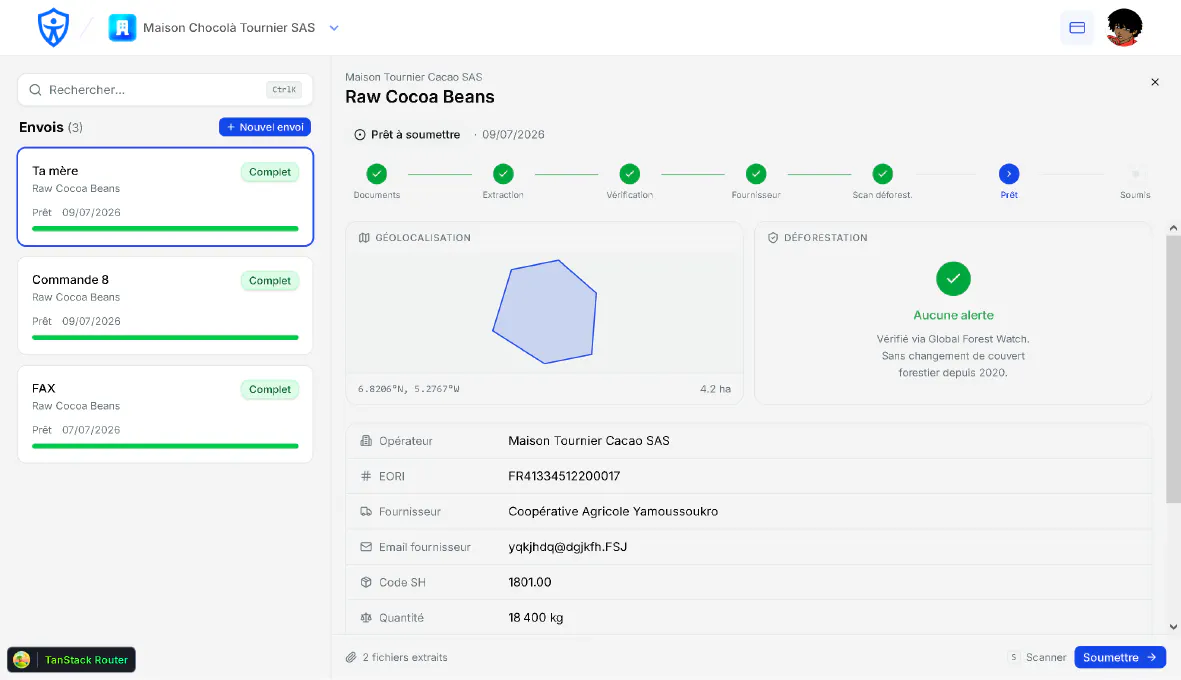The height and width of the screenshot is (680, 1181).
Task: Click the Rechercher search field
Action: (x=165, y=90)
